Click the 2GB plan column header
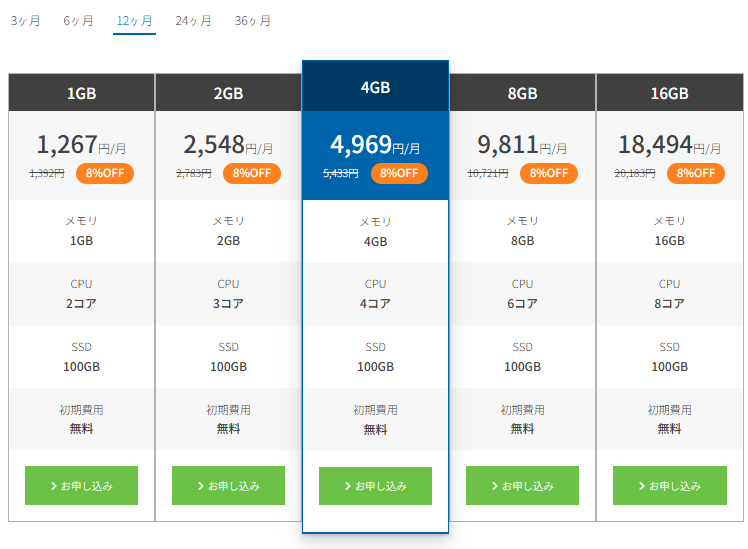Screen dimensions: 748x549 [x=228, y=93]
